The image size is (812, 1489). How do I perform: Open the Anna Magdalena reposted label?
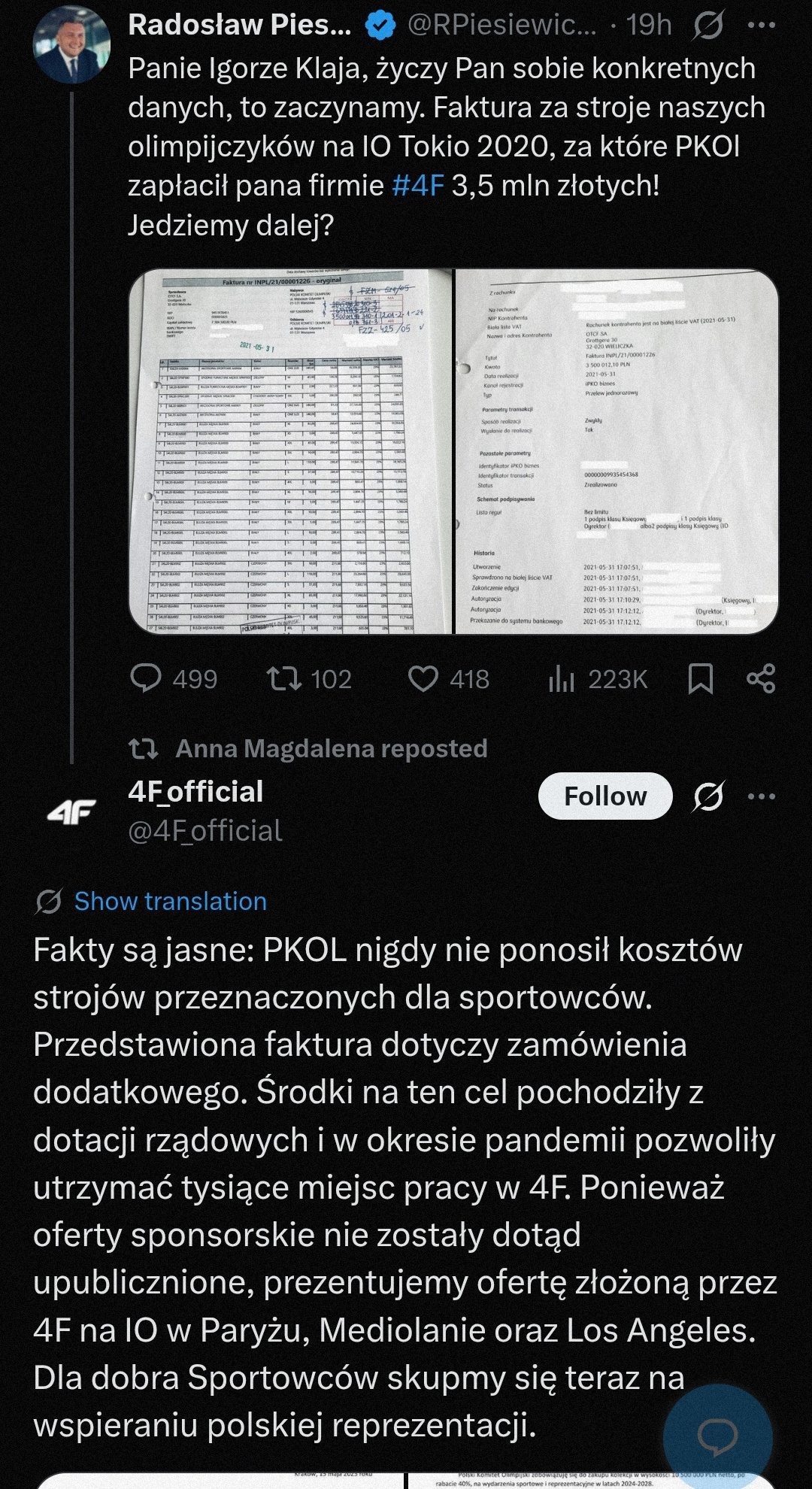tap(331, 748)
